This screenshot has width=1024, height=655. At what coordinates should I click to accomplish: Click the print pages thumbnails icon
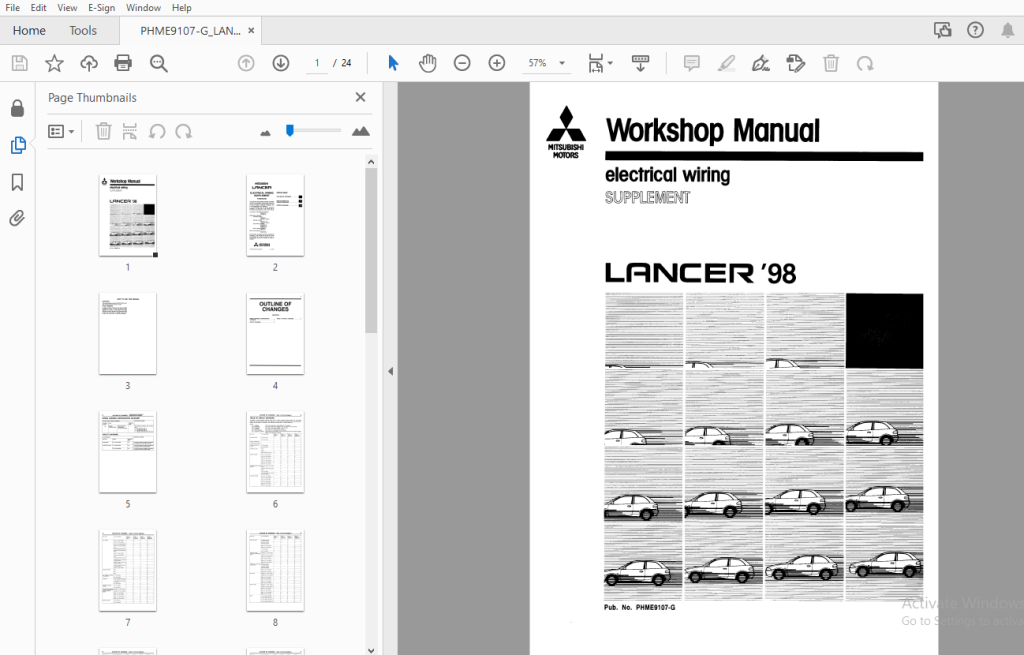tap(130, 132)
